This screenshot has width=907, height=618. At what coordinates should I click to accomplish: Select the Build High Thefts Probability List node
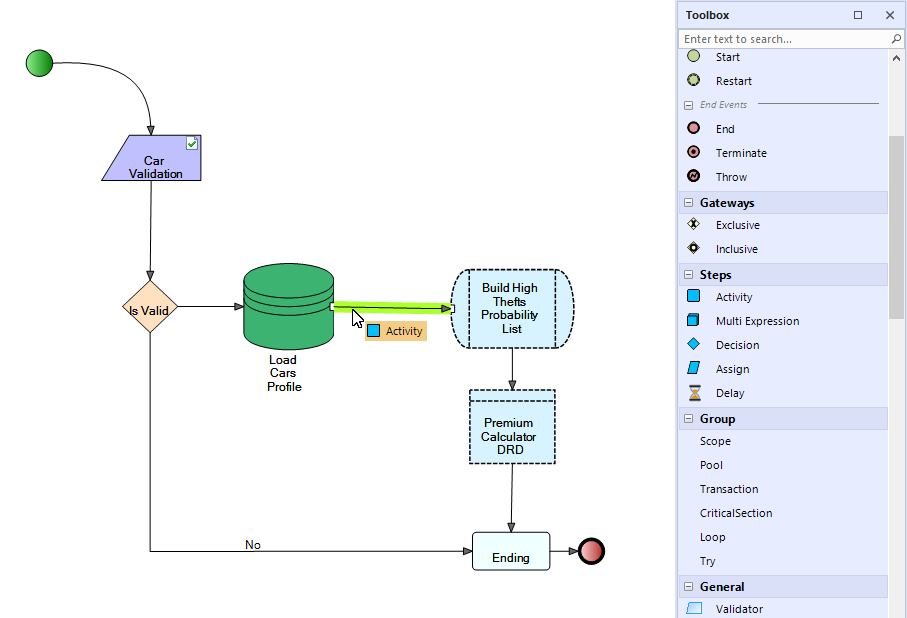coord(512,308)
